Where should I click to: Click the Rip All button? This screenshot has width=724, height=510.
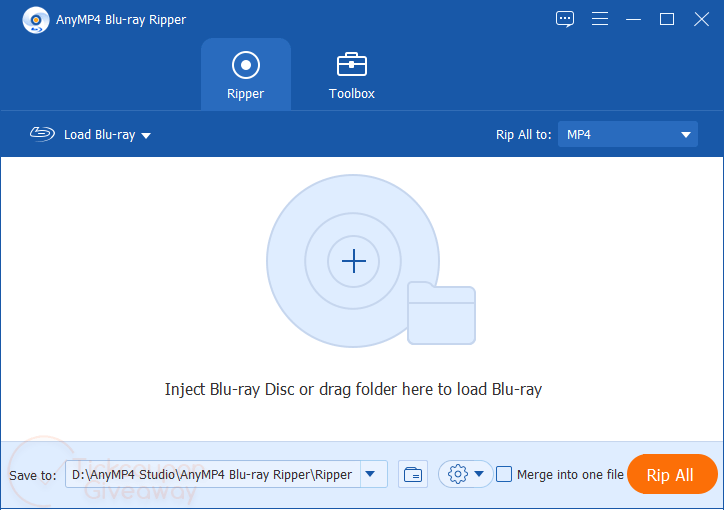(x=672, y=474)
